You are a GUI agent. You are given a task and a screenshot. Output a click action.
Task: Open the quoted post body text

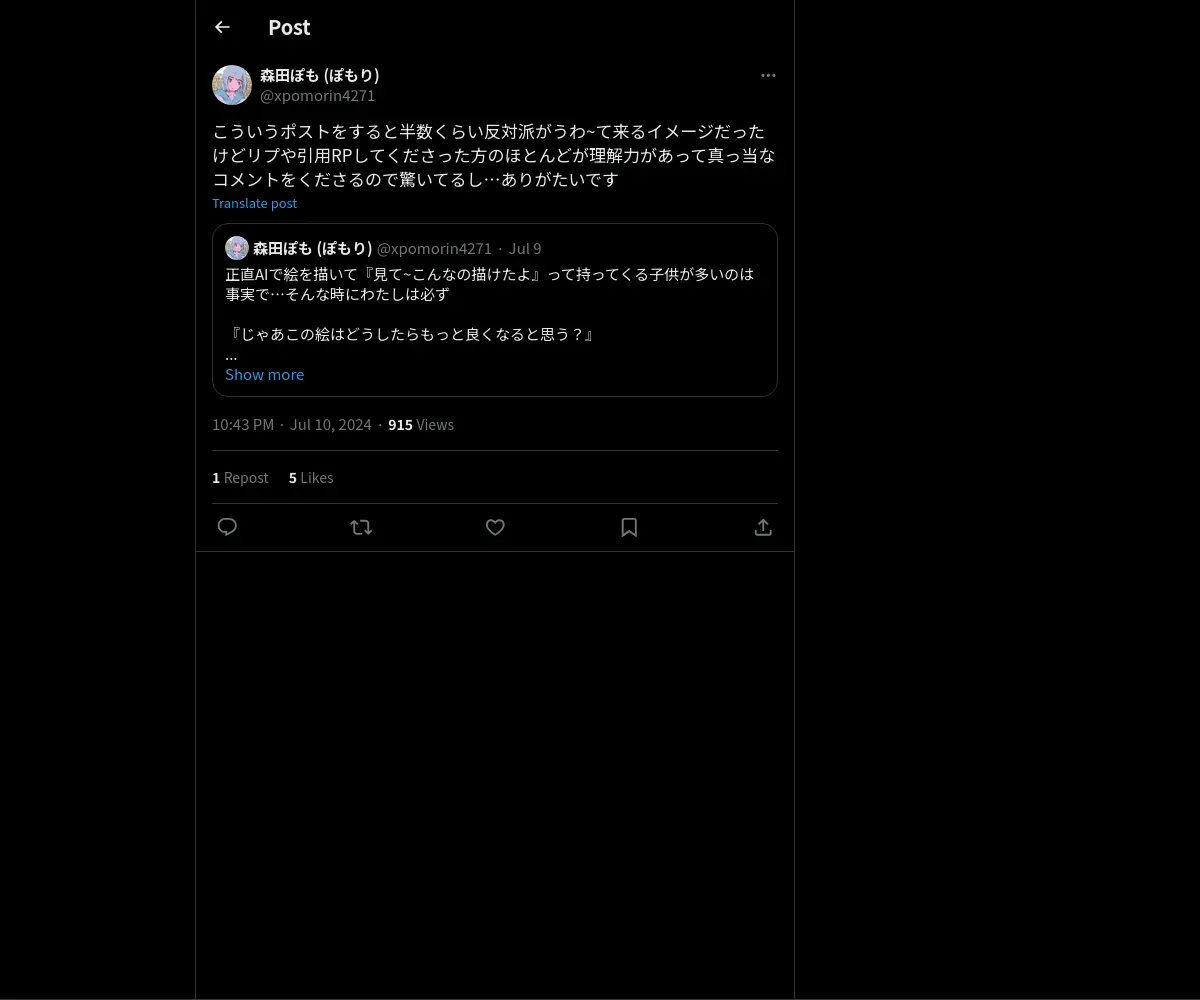click(x=490, y=304)
